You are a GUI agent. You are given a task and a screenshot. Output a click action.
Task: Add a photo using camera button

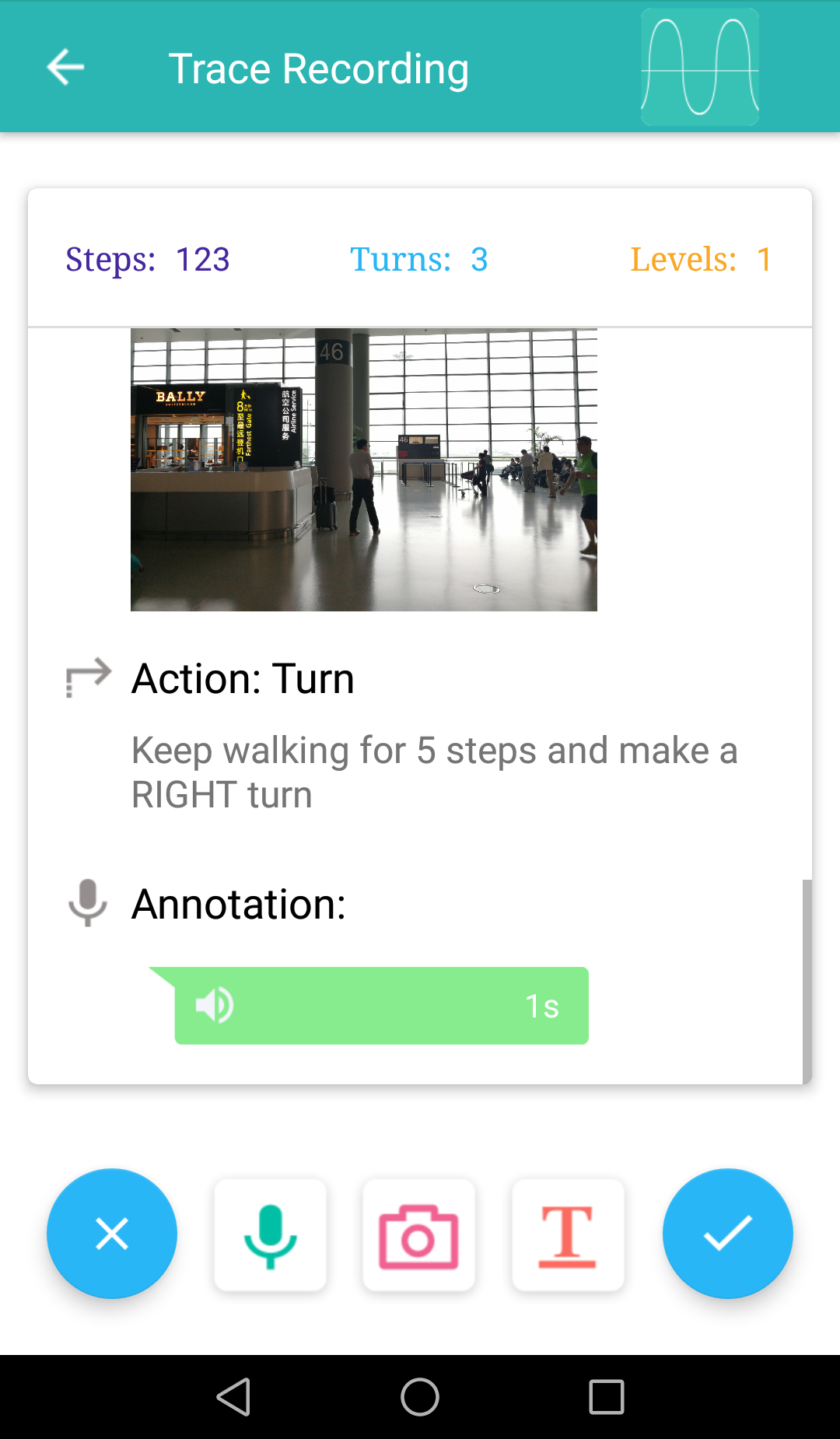click(418, 1235)
